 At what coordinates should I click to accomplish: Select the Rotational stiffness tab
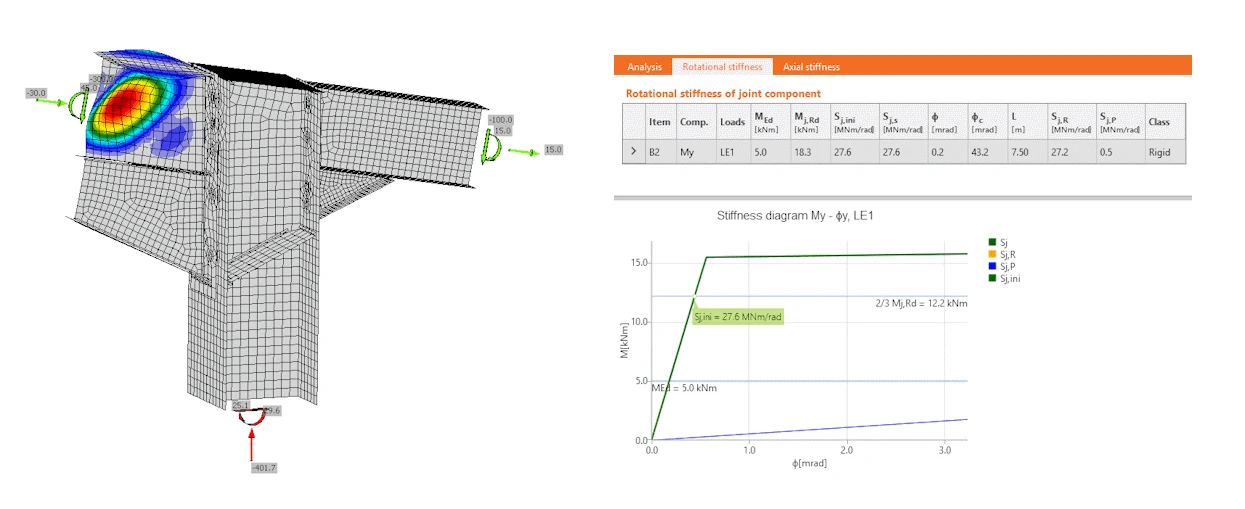723,67
